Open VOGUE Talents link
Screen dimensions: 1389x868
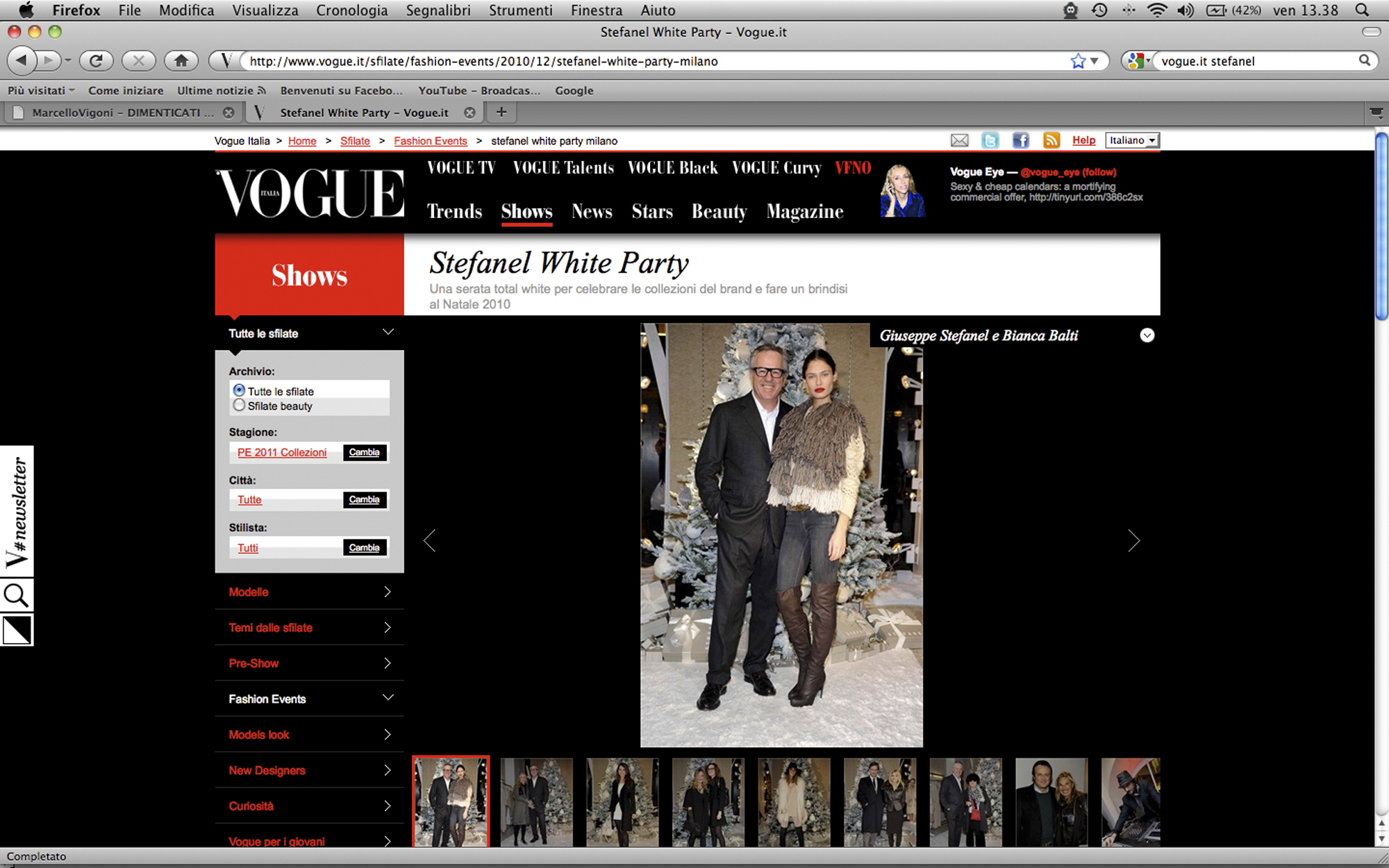[563, 168]
